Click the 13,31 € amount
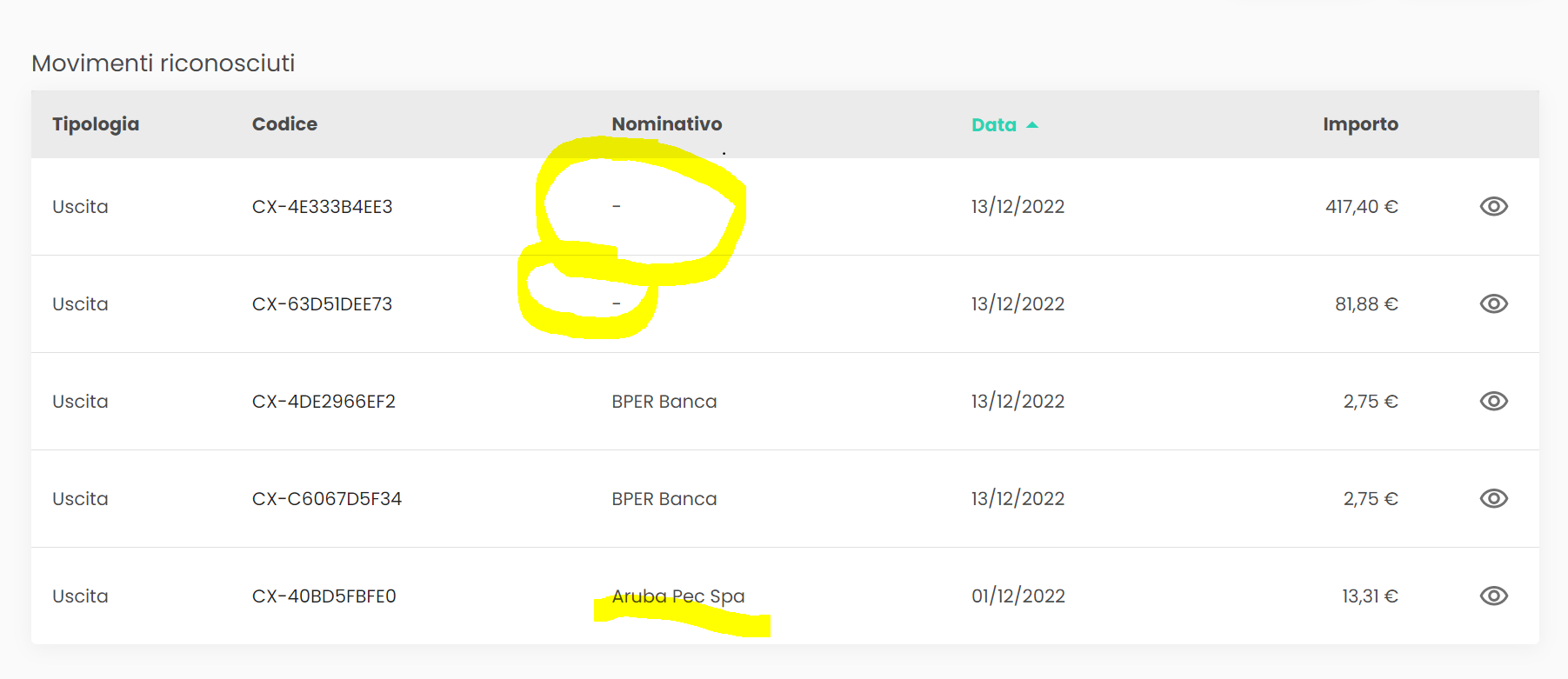The image size is (1568, 679). click(1370, 596)
